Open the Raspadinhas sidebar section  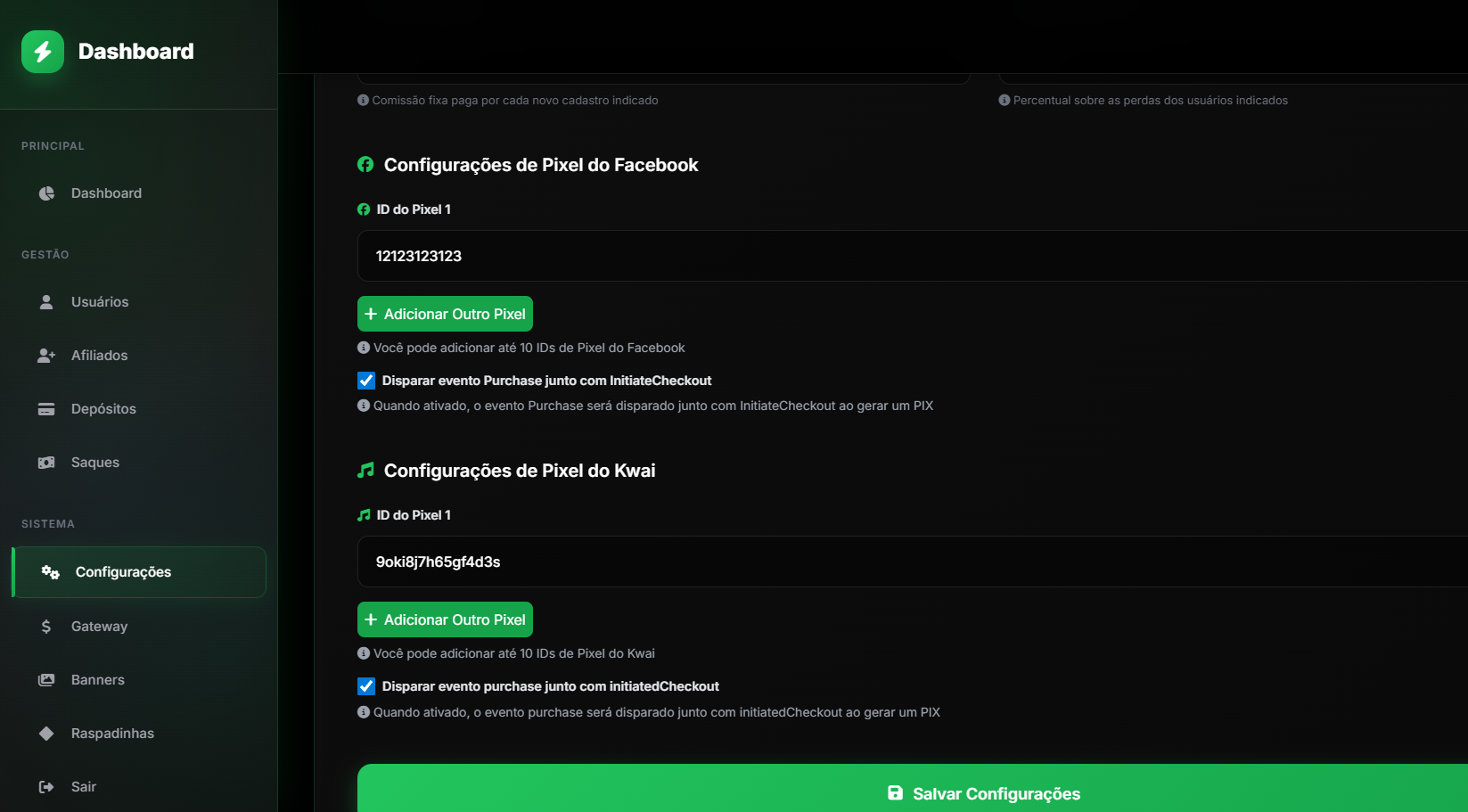tap(112, 734)
